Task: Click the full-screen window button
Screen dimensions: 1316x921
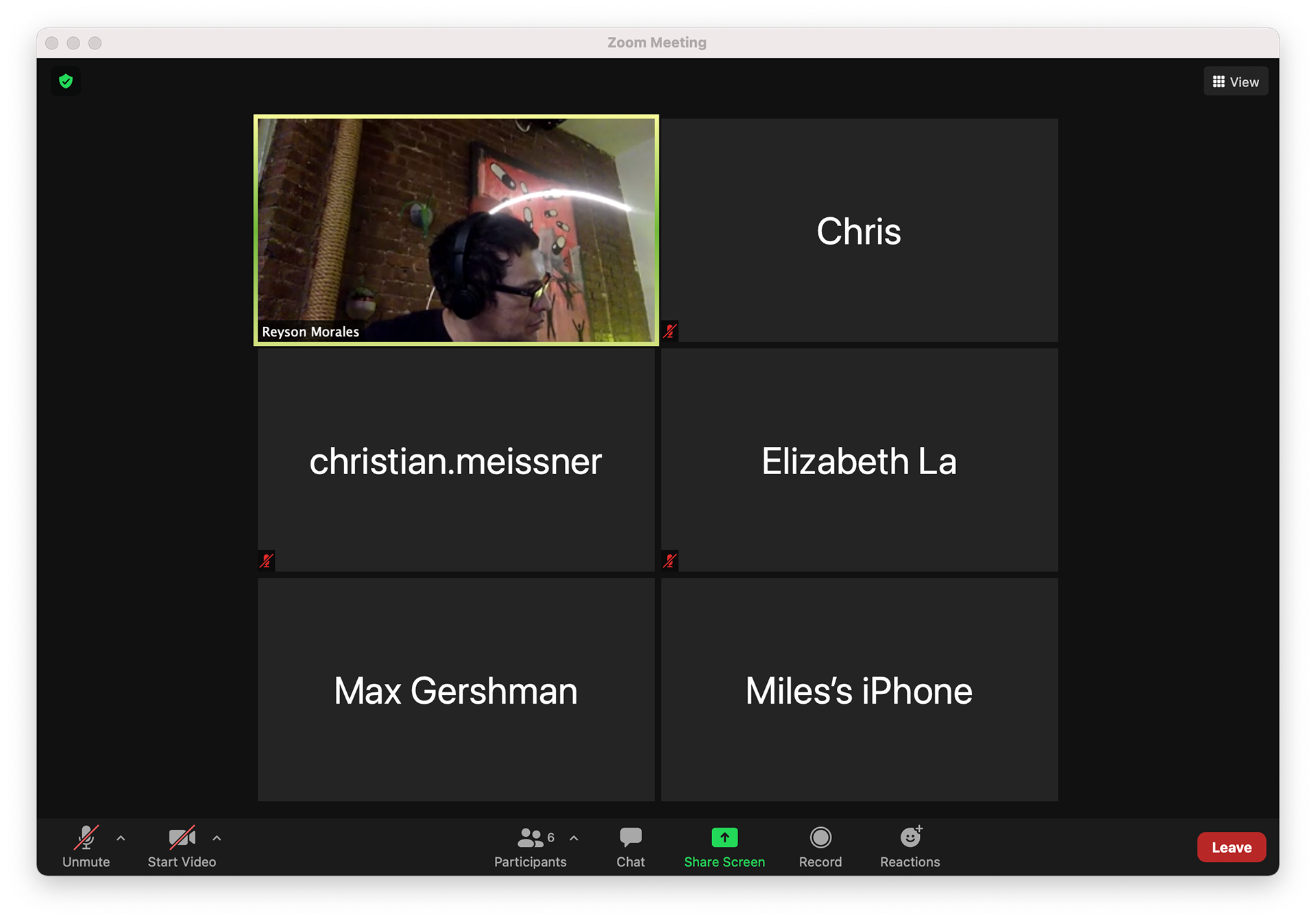Action: [95, 43]
